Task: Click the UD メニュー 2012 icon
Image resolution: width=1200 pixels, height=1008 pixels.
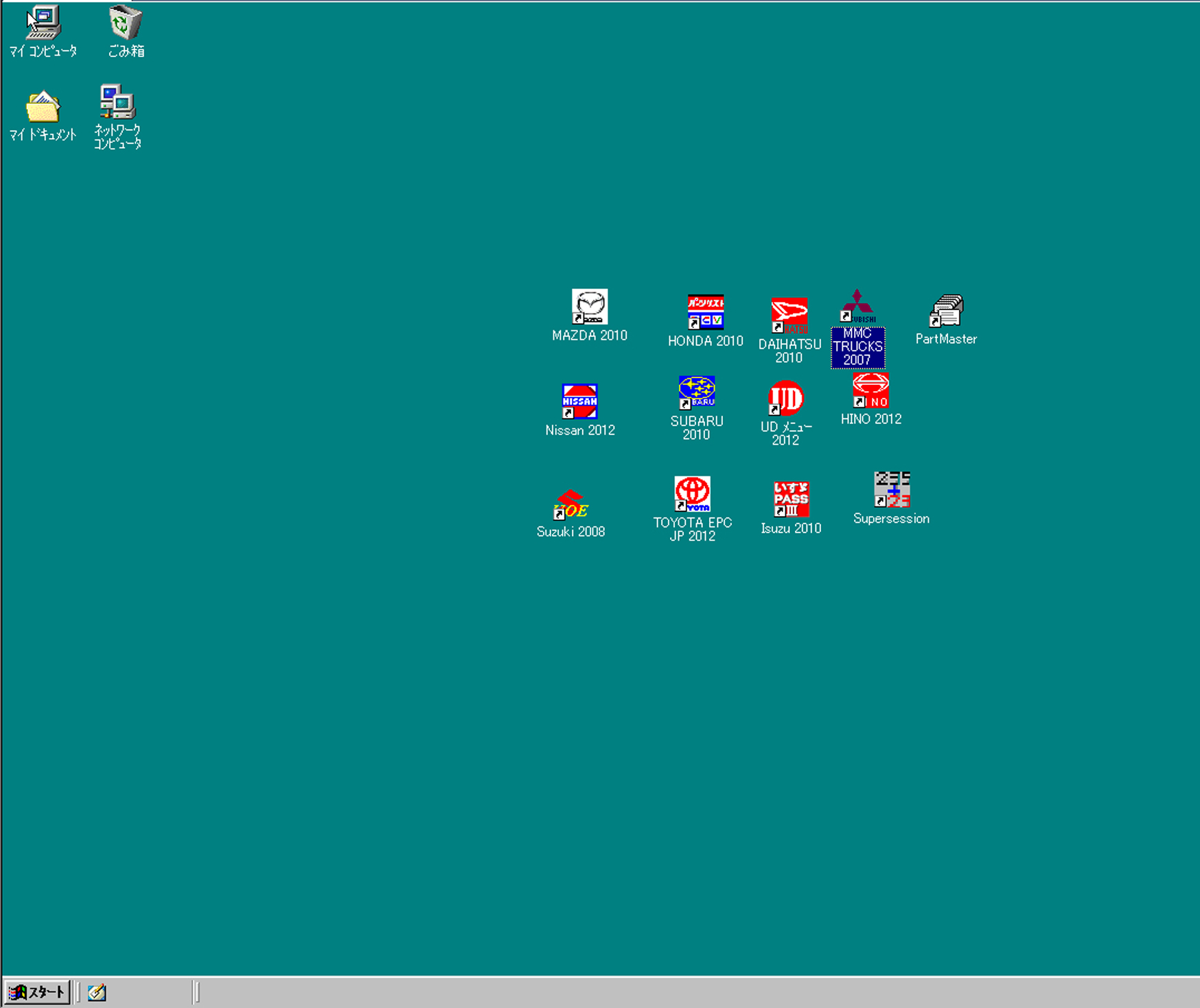Action: (x=785, y=398)
